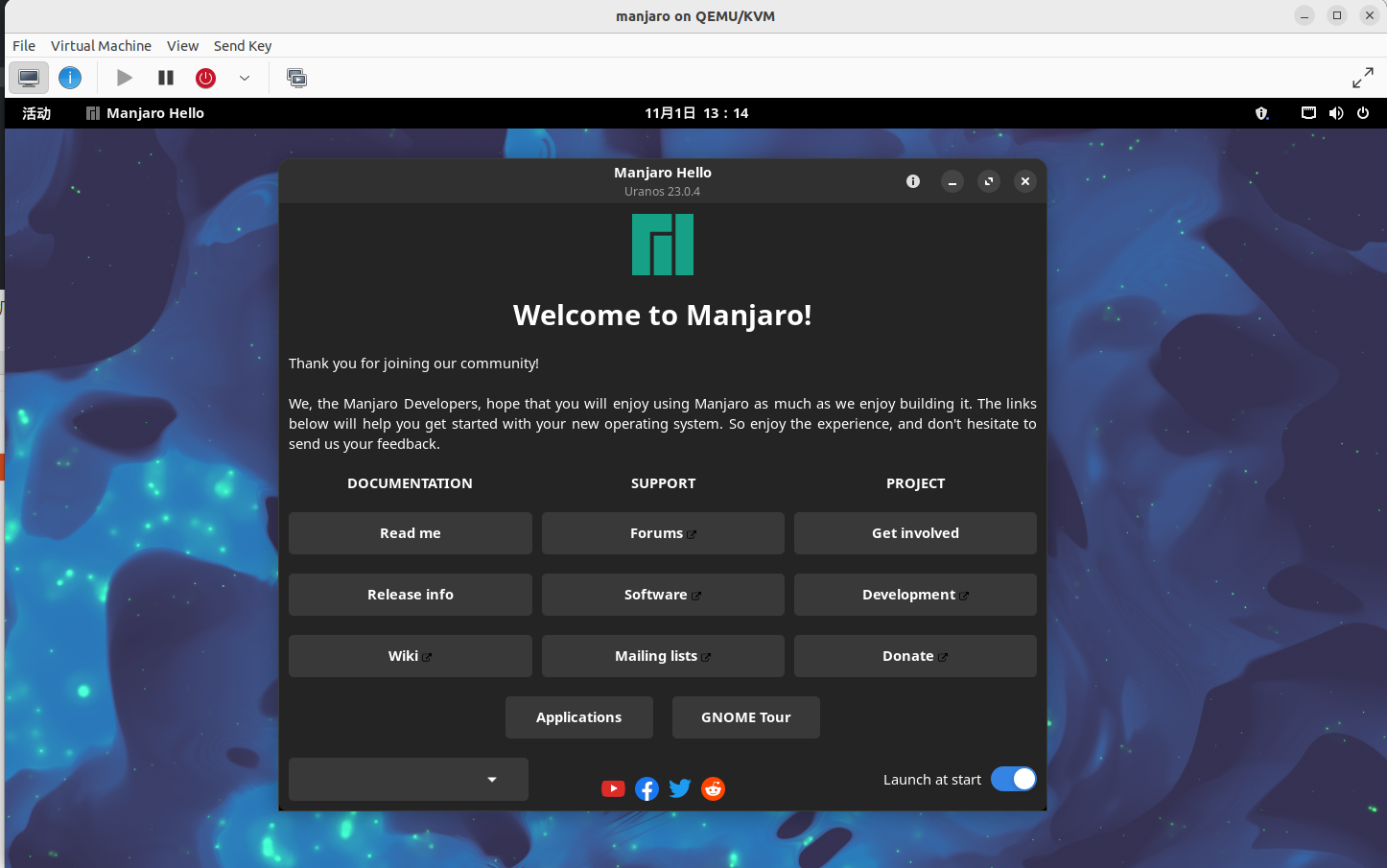1387x868 pixels.
Task: Click the Welcome to Manjaro! title
Action: 663,316
